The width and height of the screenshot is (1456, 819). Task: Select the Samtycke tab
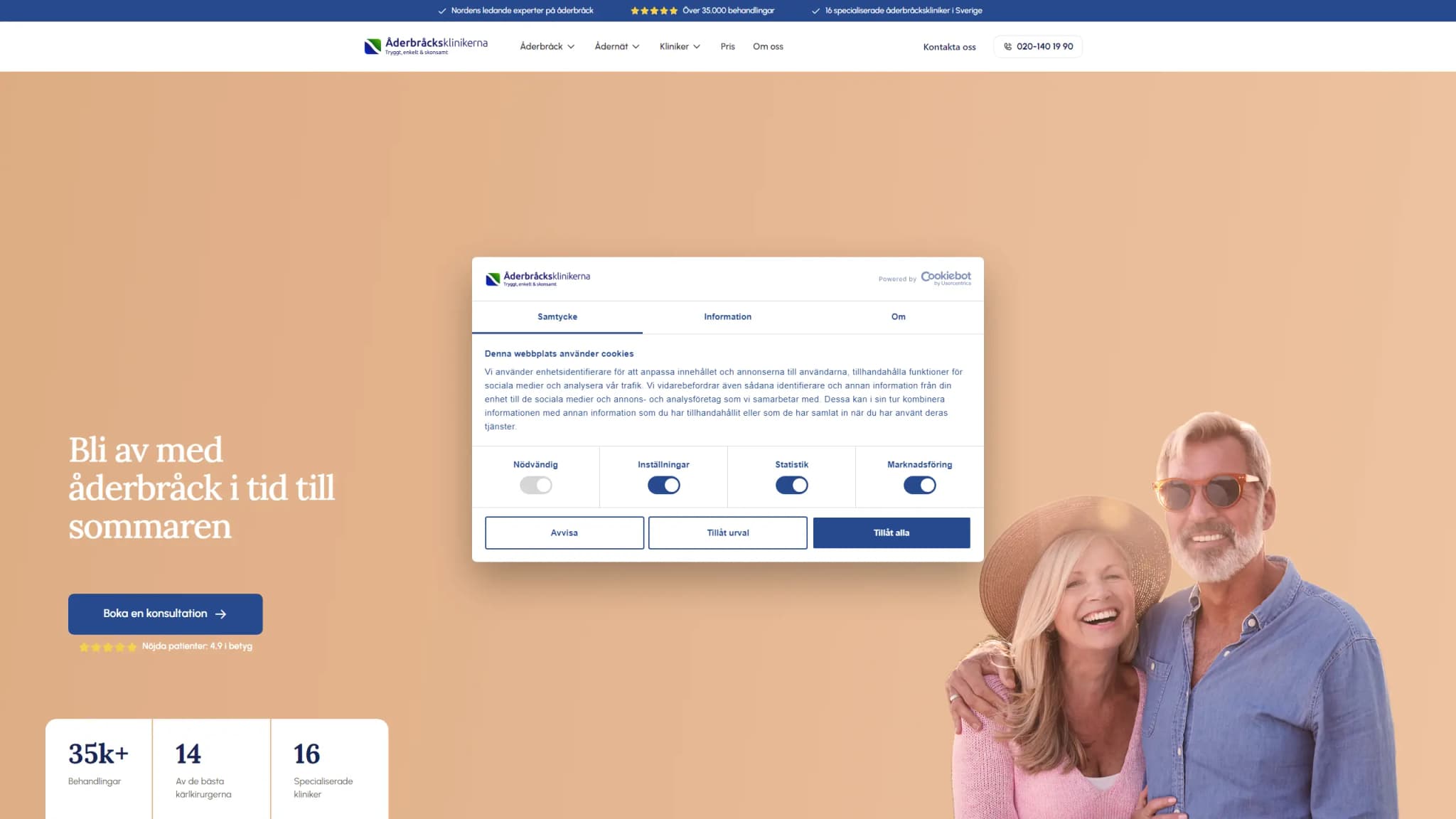(x=557, y=317)
